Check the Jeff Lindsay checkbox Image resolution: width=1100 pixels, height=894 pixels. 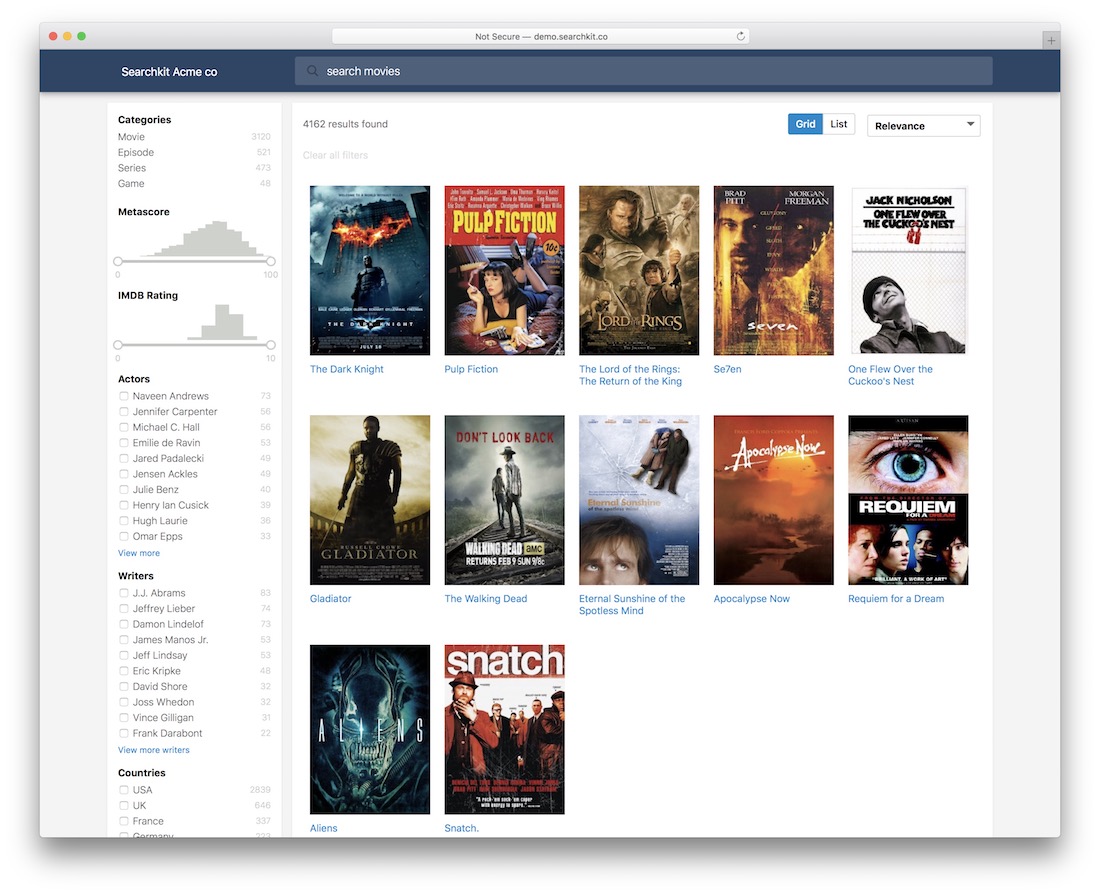[x=123, y=655]
